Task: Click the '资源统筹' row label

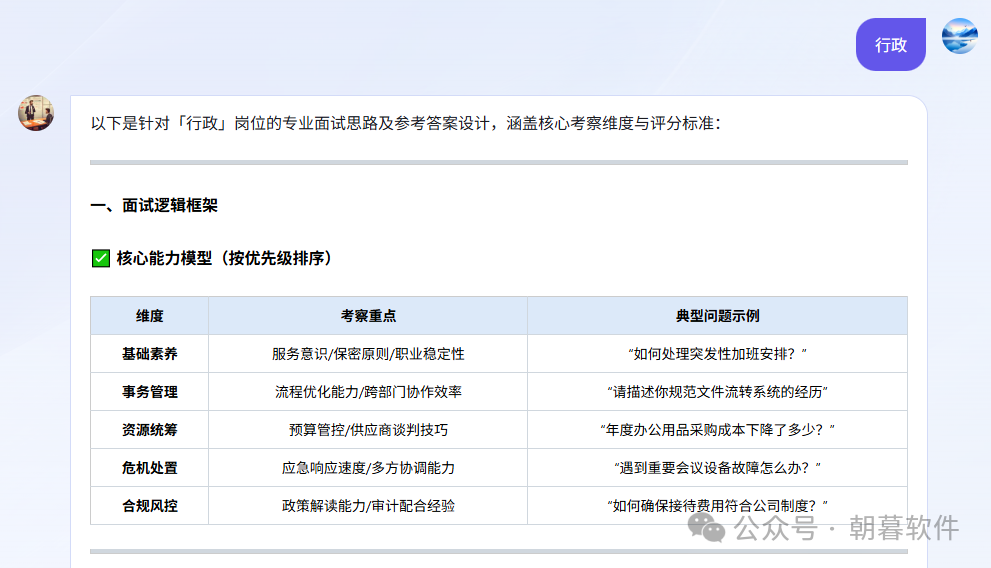Action: pyautogui.click(x=150, y=430)
